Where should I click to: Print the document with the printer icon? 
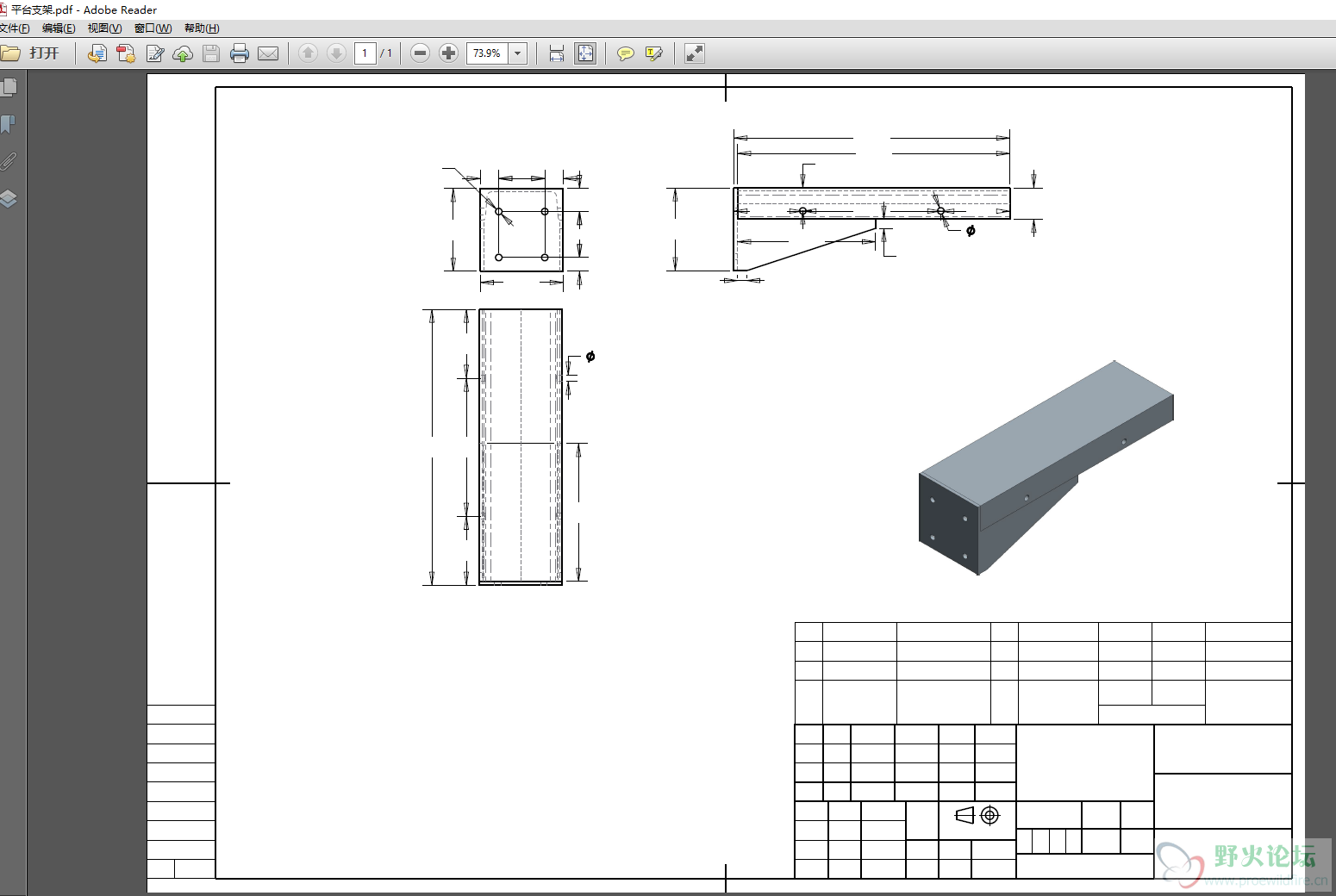click(x=240, y=53)
